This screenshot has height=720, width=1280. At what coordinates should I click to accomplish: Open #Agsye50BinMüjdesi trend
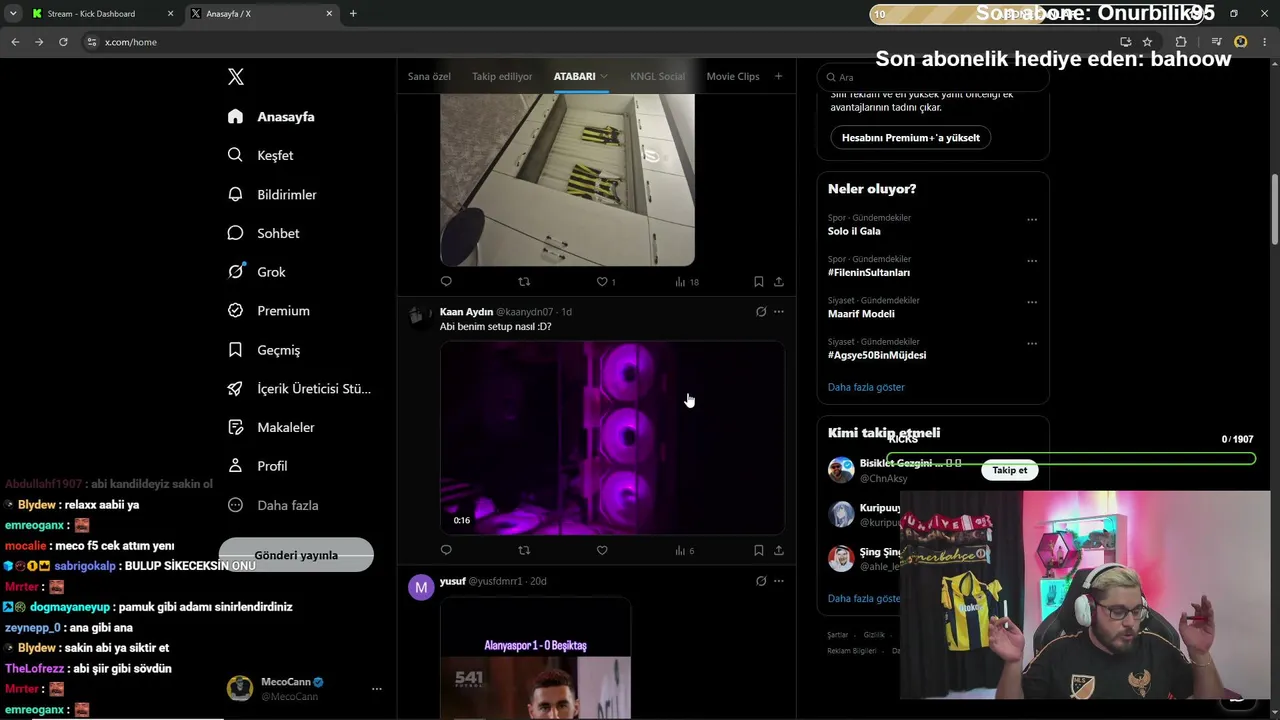pyautogui.click(x=877, y=355)
